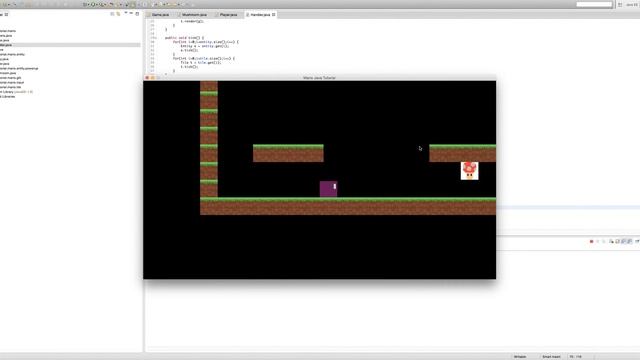
Task: Close the Handler.java tab with its X
Action: click(x=273, y=15)
